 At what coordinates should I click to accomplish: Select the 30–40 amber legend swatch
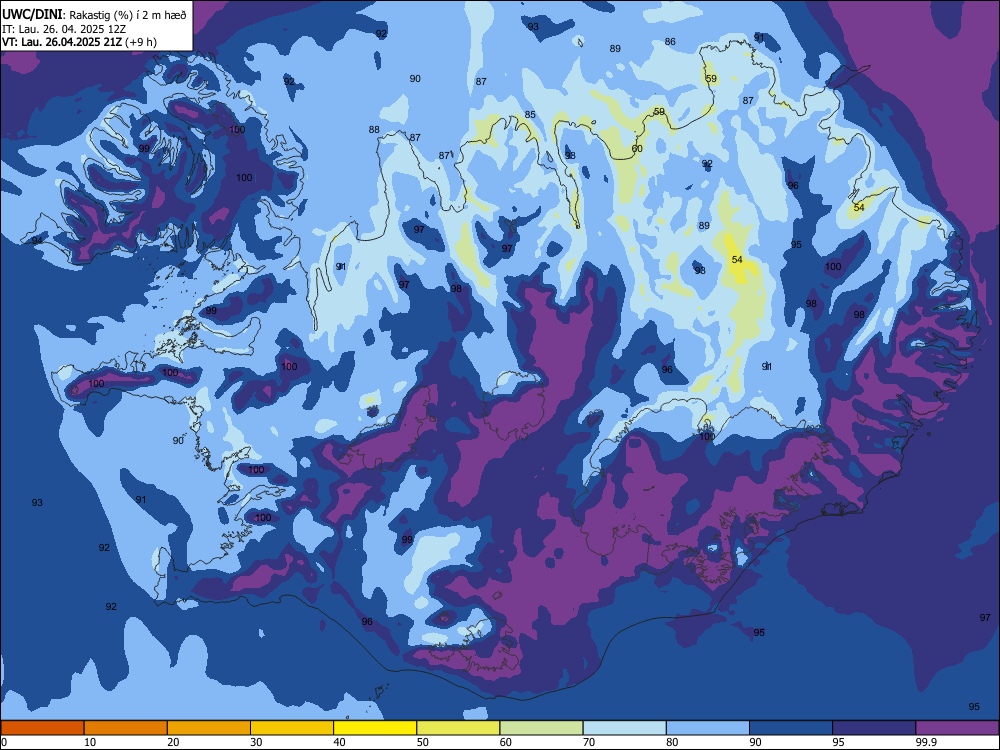pos(292,728)
